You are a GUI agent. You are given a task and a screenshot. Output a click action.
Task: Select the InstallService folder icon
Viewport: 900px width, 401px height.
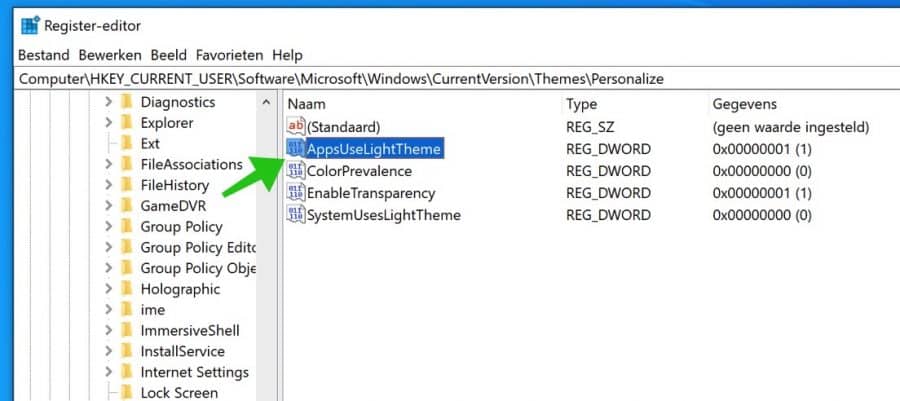127,351
